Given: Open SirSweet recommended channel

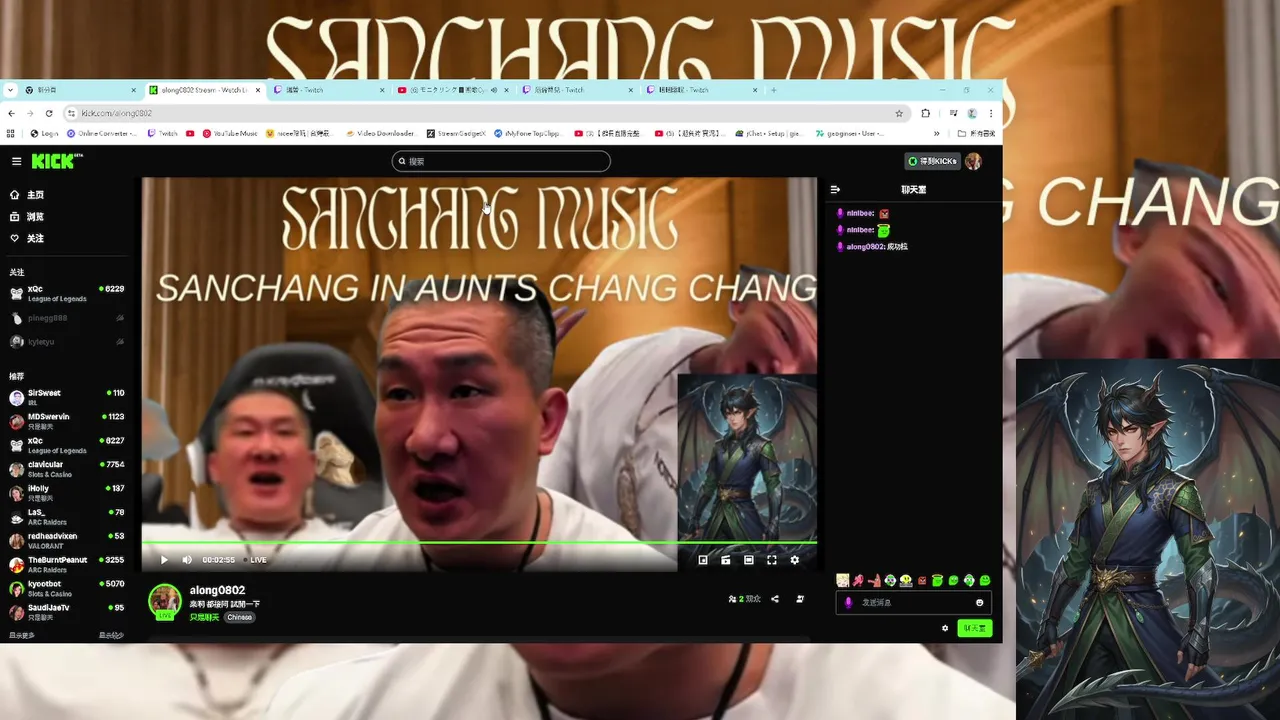Looking at the screenshot, I should (x=67, y=397).
